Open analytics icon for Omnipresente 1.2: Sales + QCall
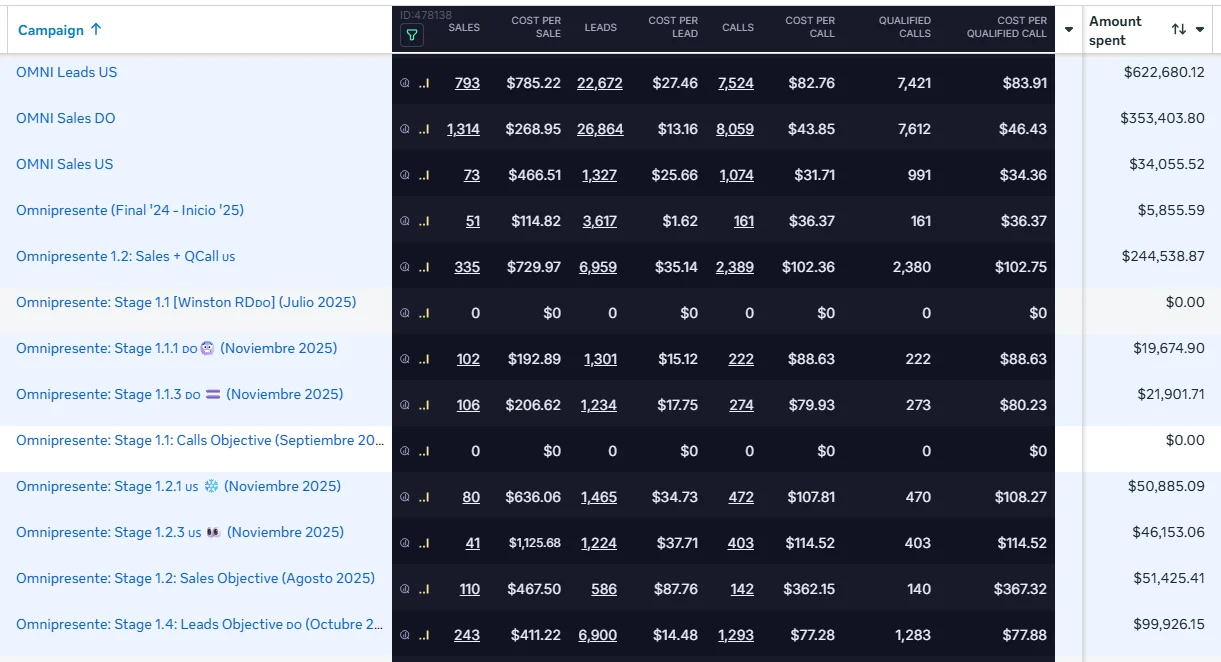The image size is (1221, 662). 405,267
